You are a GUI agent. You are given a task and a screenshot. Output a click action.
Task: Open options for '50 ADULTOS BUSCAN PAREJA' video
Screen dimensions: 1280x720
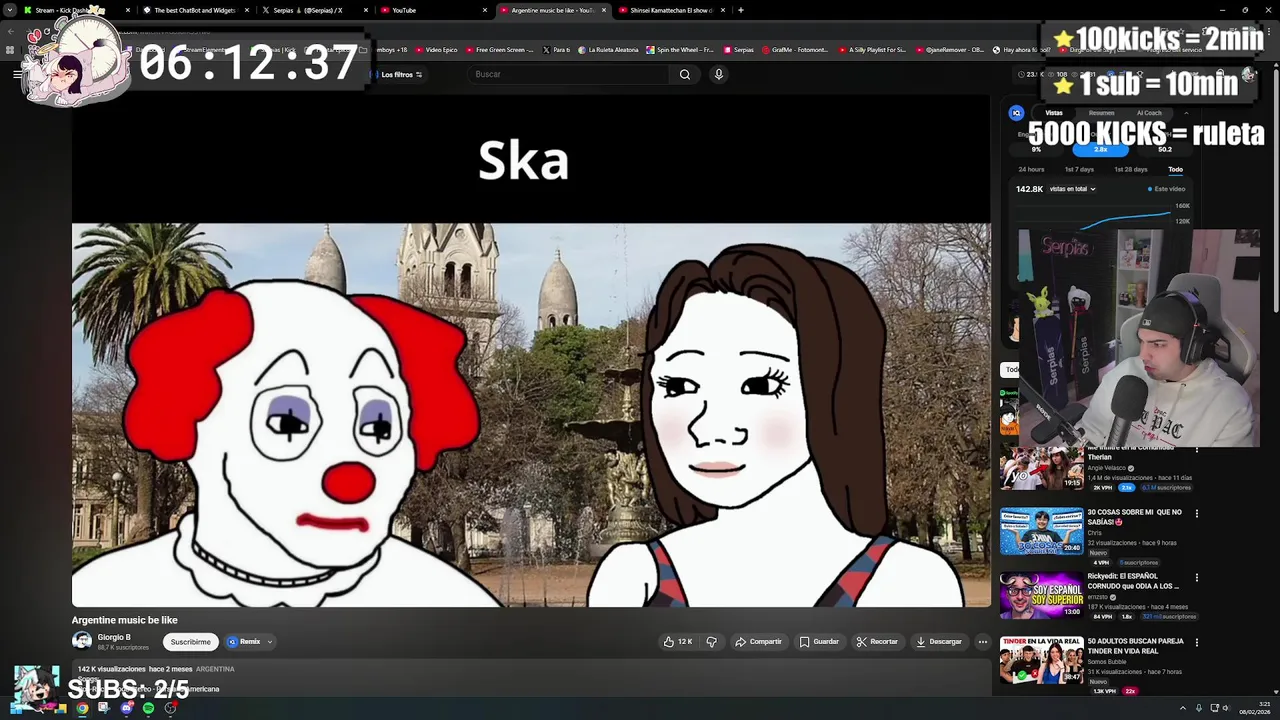coord(1196,643)
